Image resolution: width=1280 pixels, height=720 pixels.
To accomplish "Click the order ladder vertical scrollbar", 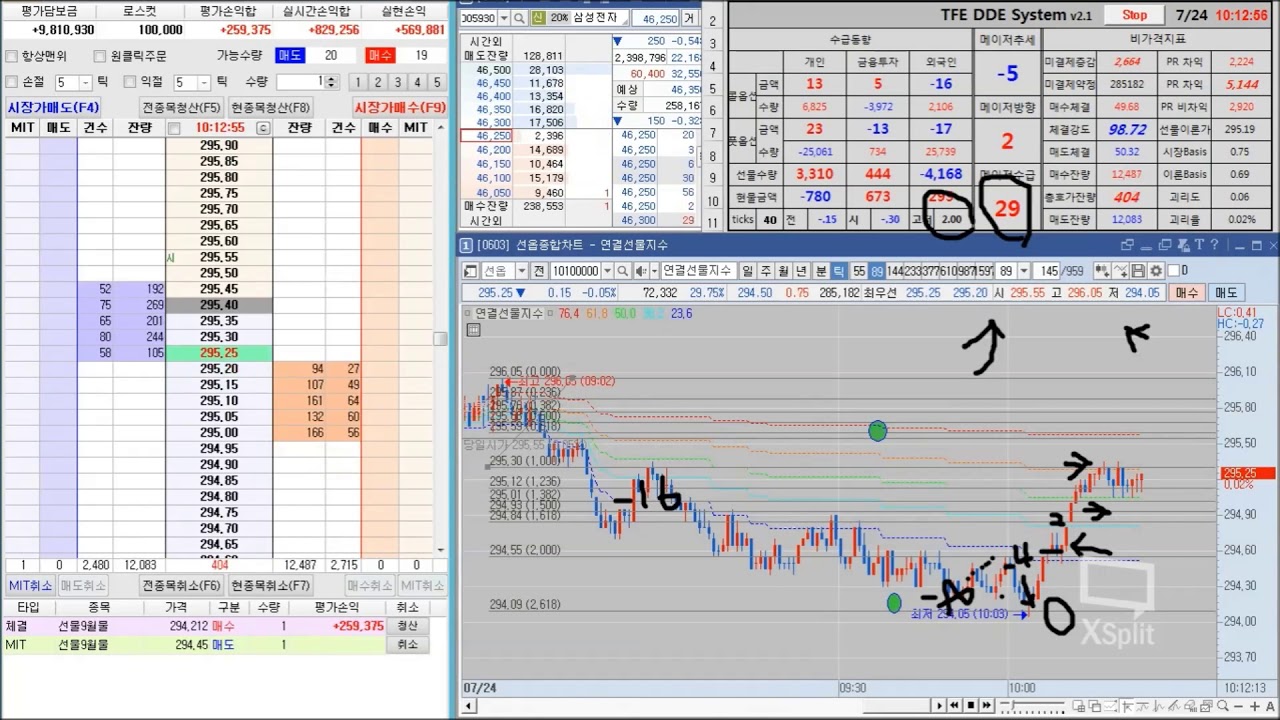I will (440, 340).
